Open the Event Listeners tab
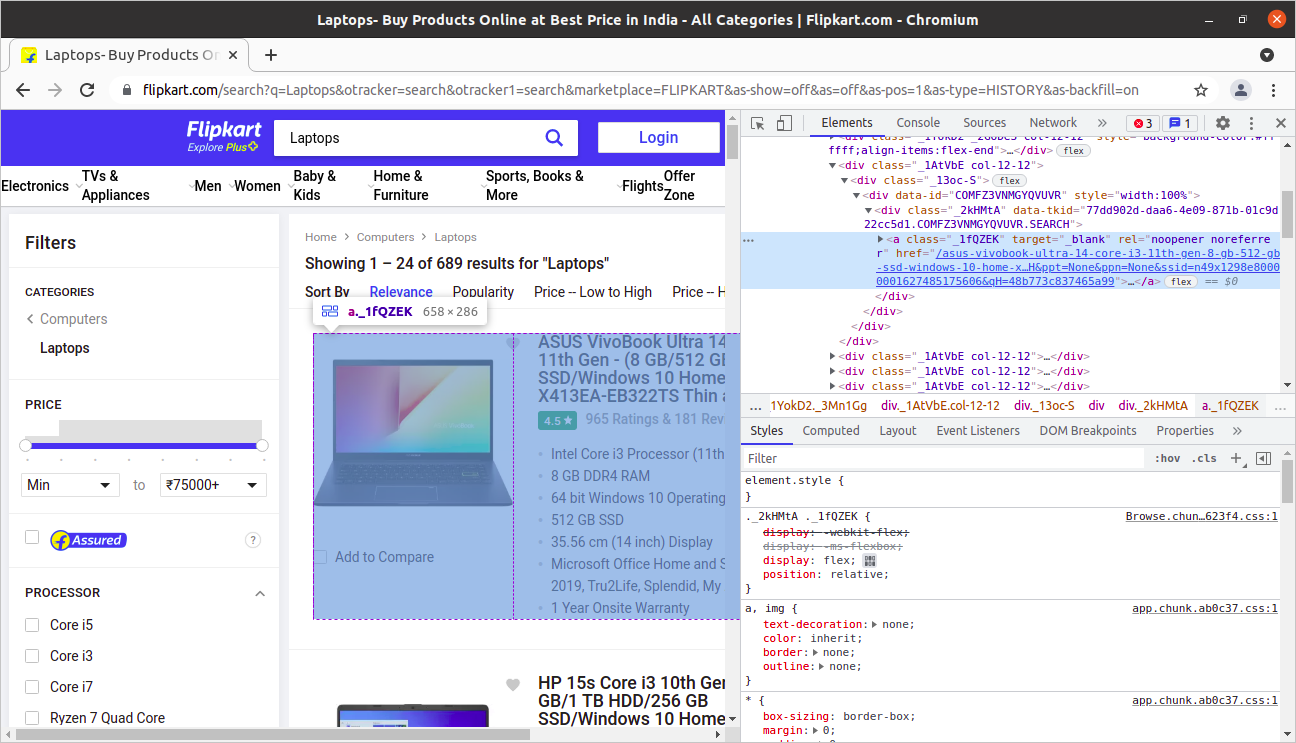The height and width of the screenshot is (743, 1296). pyautogui.click(x=978, y=431)
